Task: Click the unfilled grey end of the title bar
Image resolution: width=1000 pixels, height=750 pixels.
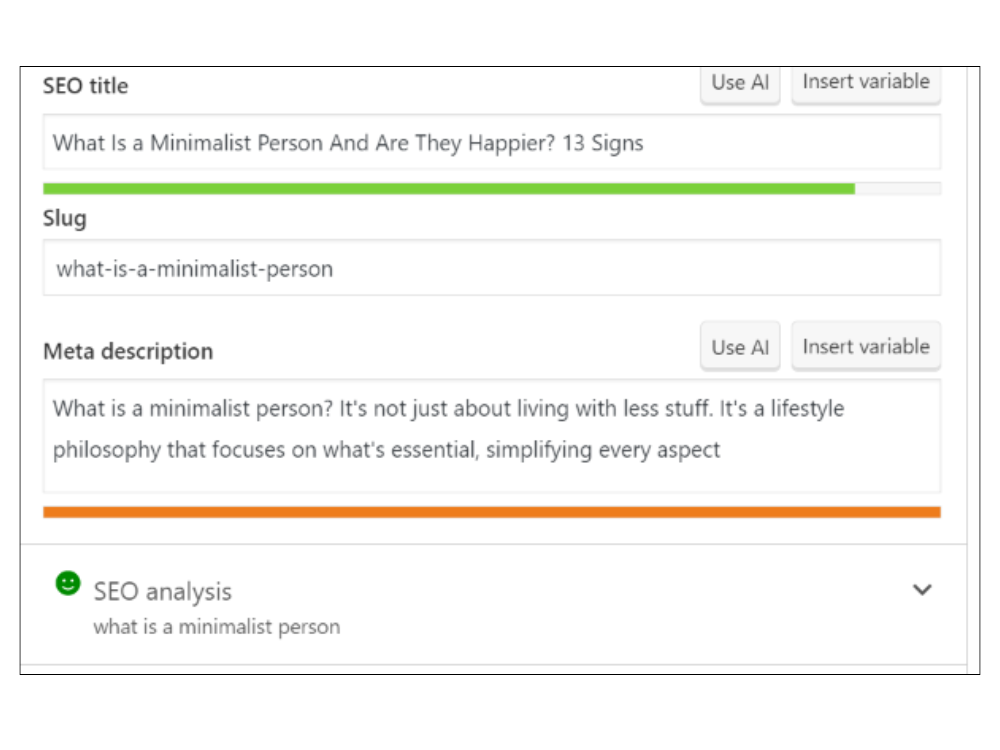Action: pos(898,189)
